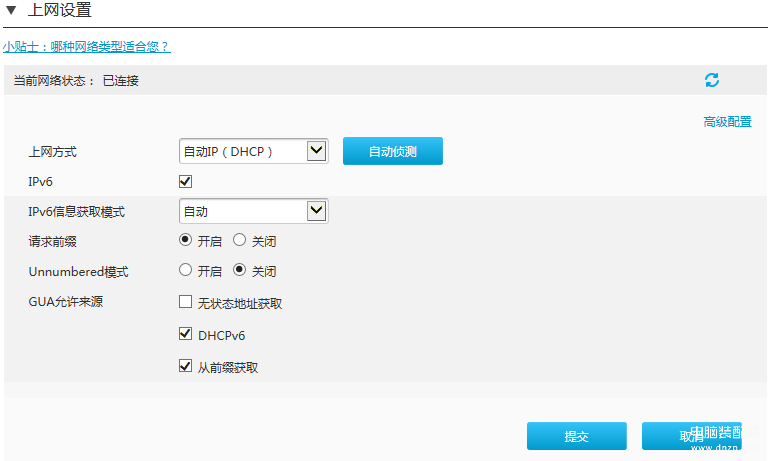This screenshot has width=770, height=461.
Task: Select 开启 for Unnumbered模式
Action: click(x=185, y=270)
